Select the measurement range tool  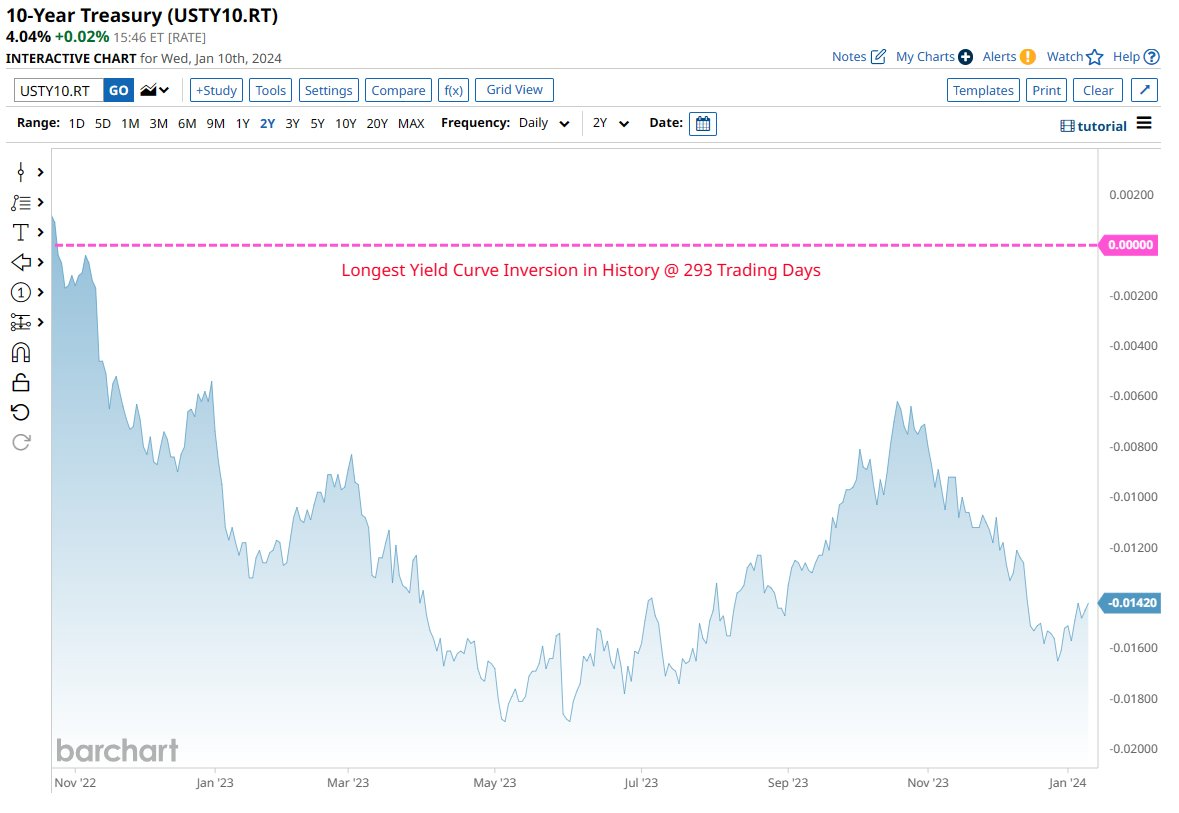click(x=20, y=322)
